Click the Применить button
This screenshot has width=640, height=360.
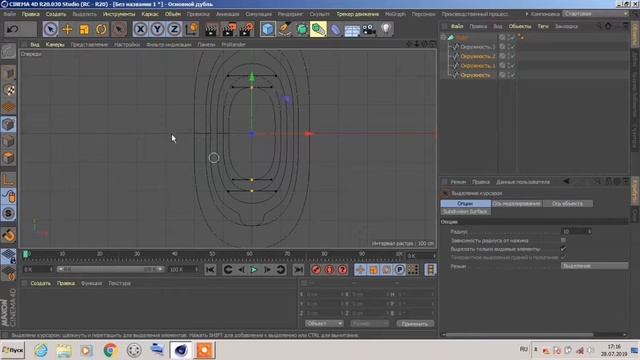pos(415,324)
